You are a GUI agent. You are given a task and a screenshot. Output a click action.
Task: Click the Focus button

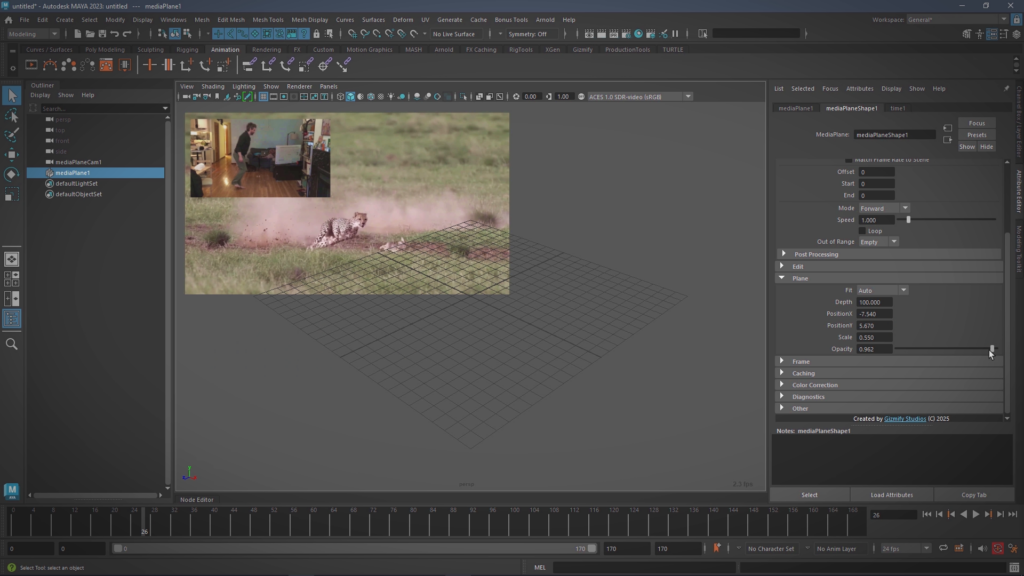click(x=977, y=123)
